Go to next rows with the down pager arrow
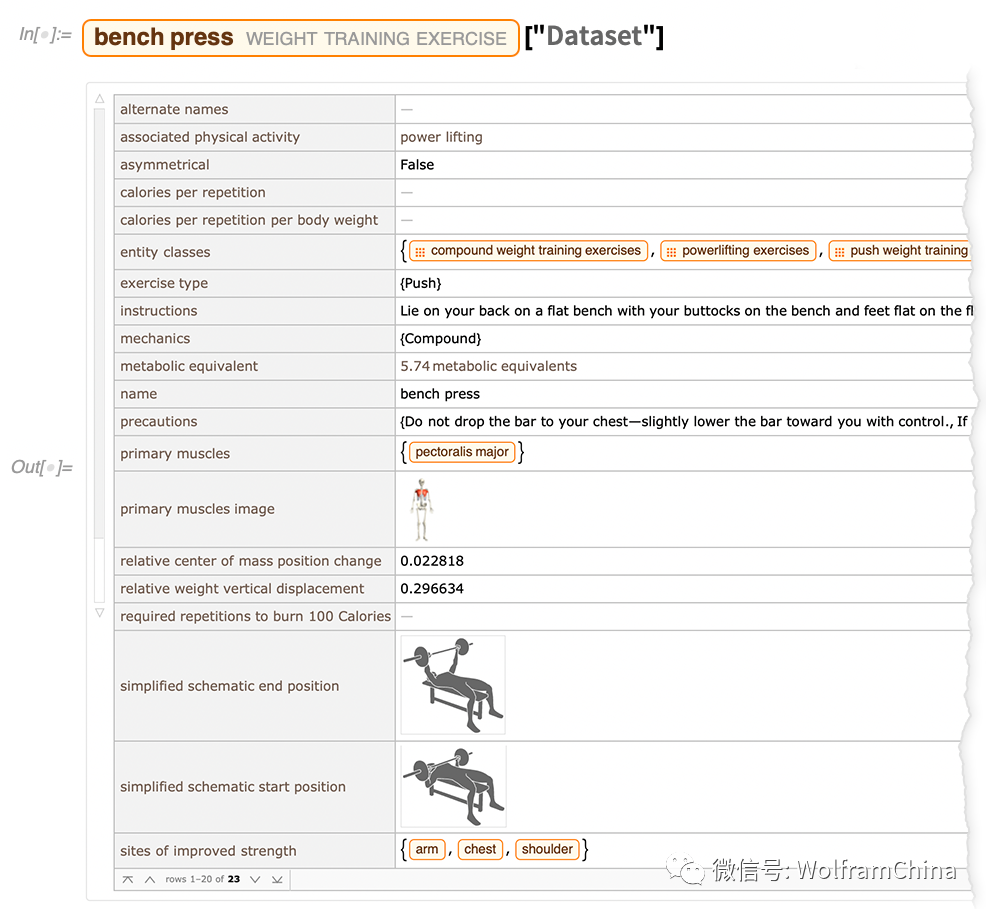This screenshot has height=914, width=990. click(255, 879)
